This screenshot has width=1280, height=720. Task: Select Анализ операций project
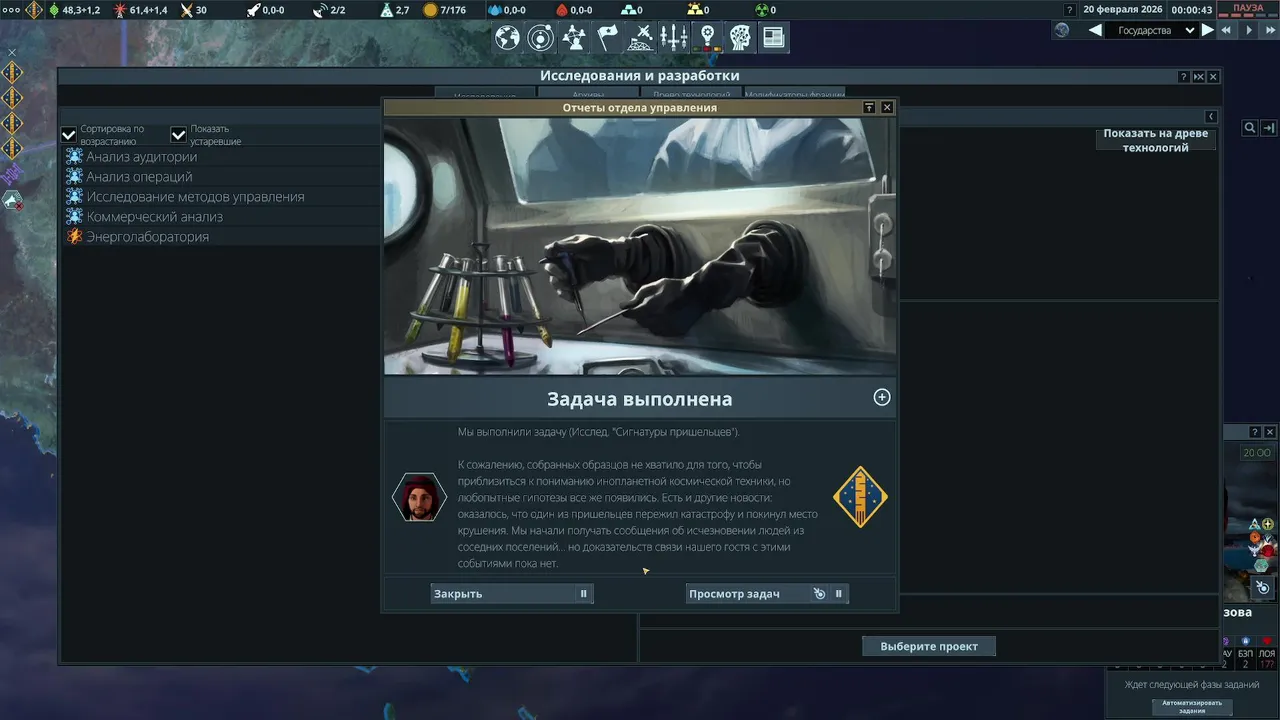(220, 177)
